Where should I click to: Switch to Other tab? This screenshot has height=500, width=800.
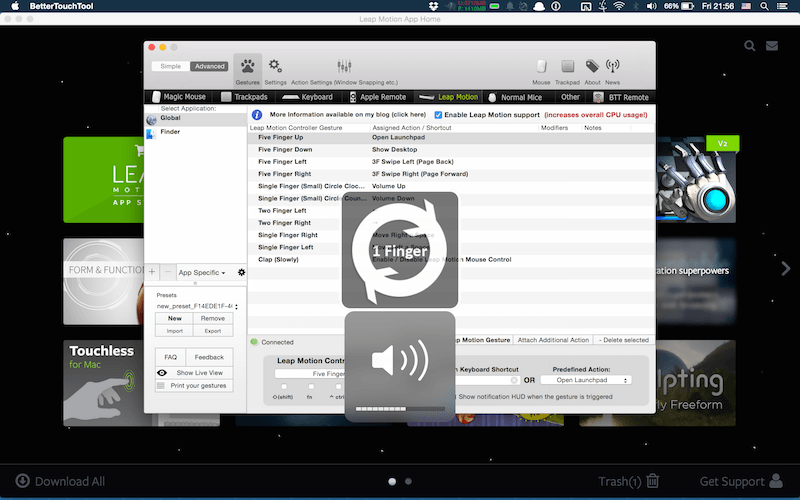[x=570, y=97]
